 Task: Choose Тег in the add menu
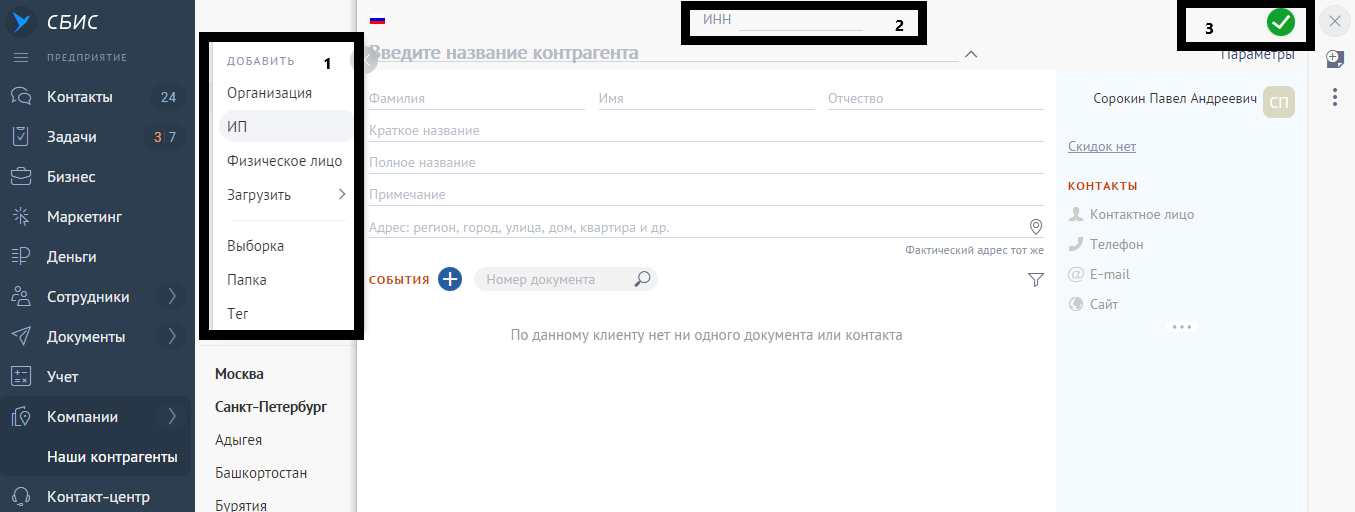[238, 314]
